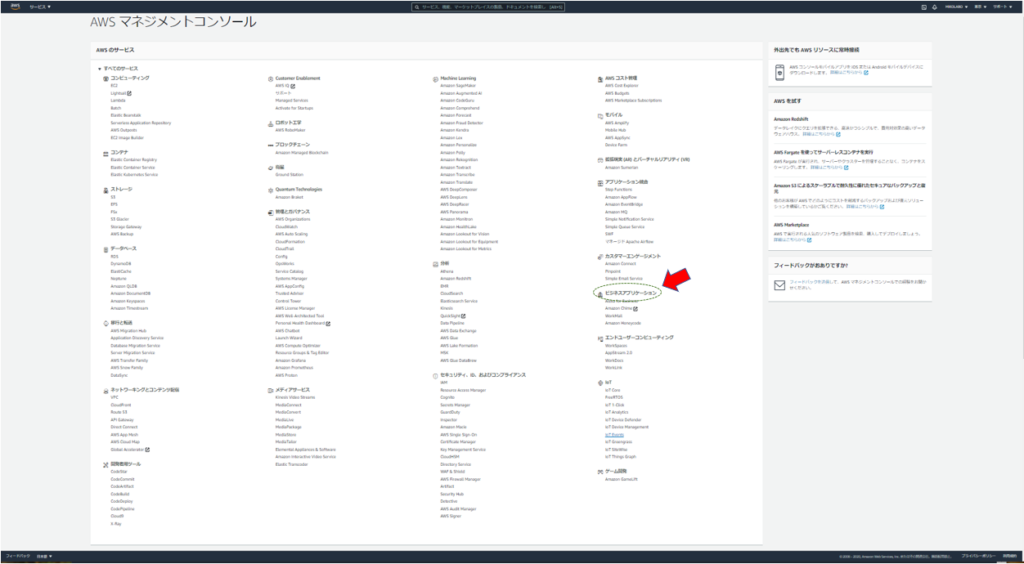Open the account name dropdown in top bar

coord(955,7)
